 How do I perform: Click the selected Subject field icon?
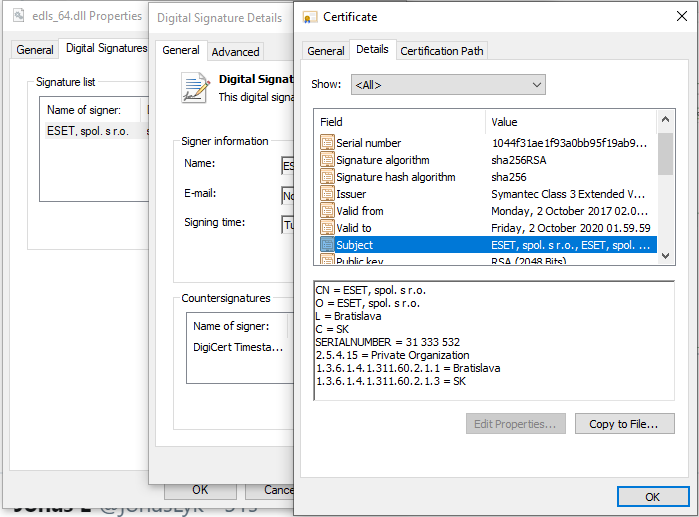click(327, 244)
